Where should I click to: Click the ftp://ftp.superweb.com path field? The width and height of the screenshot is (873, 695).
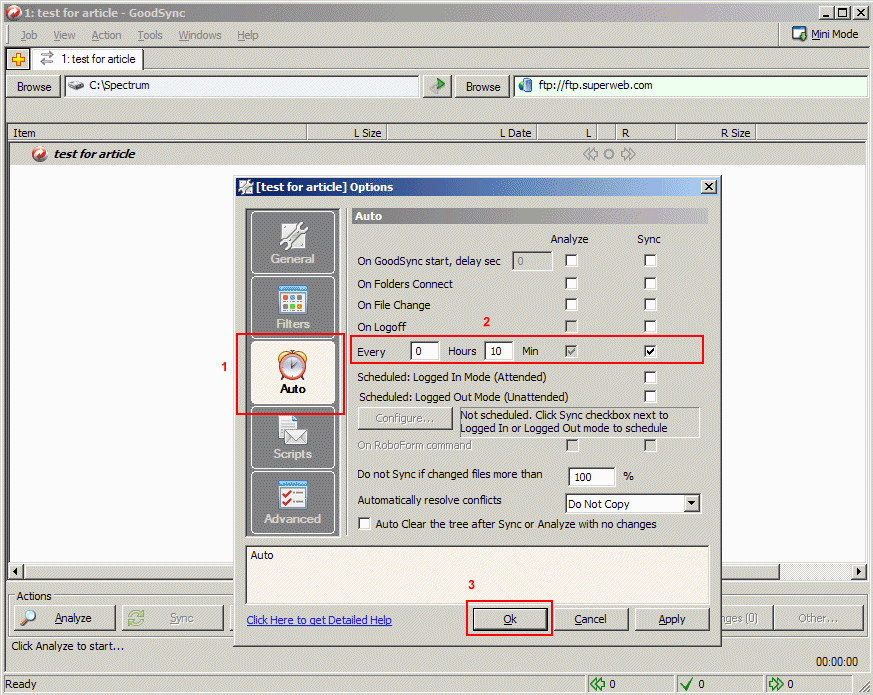point(690,86)
